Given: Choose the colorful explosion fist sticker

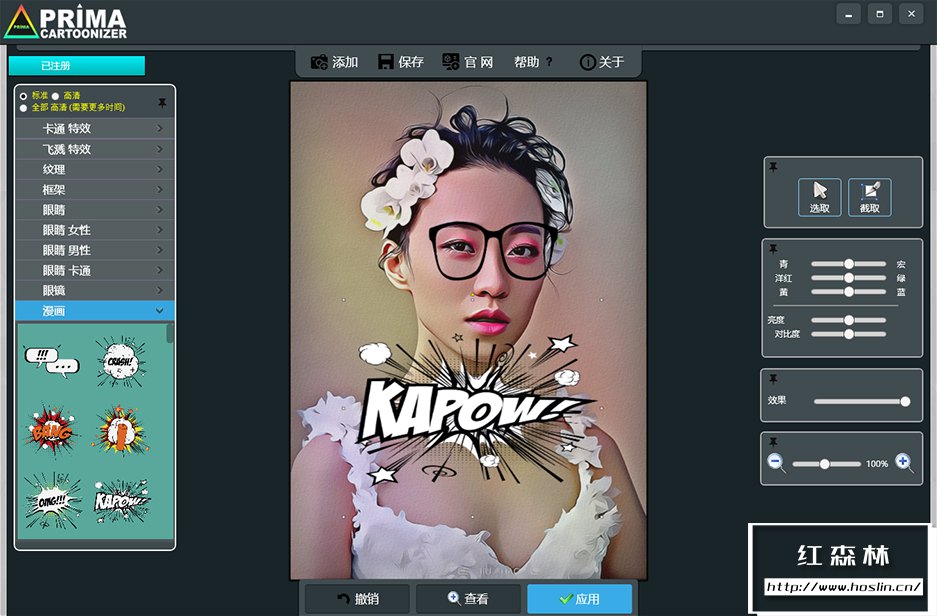Looking at the screenshot, I should point(120,430).
